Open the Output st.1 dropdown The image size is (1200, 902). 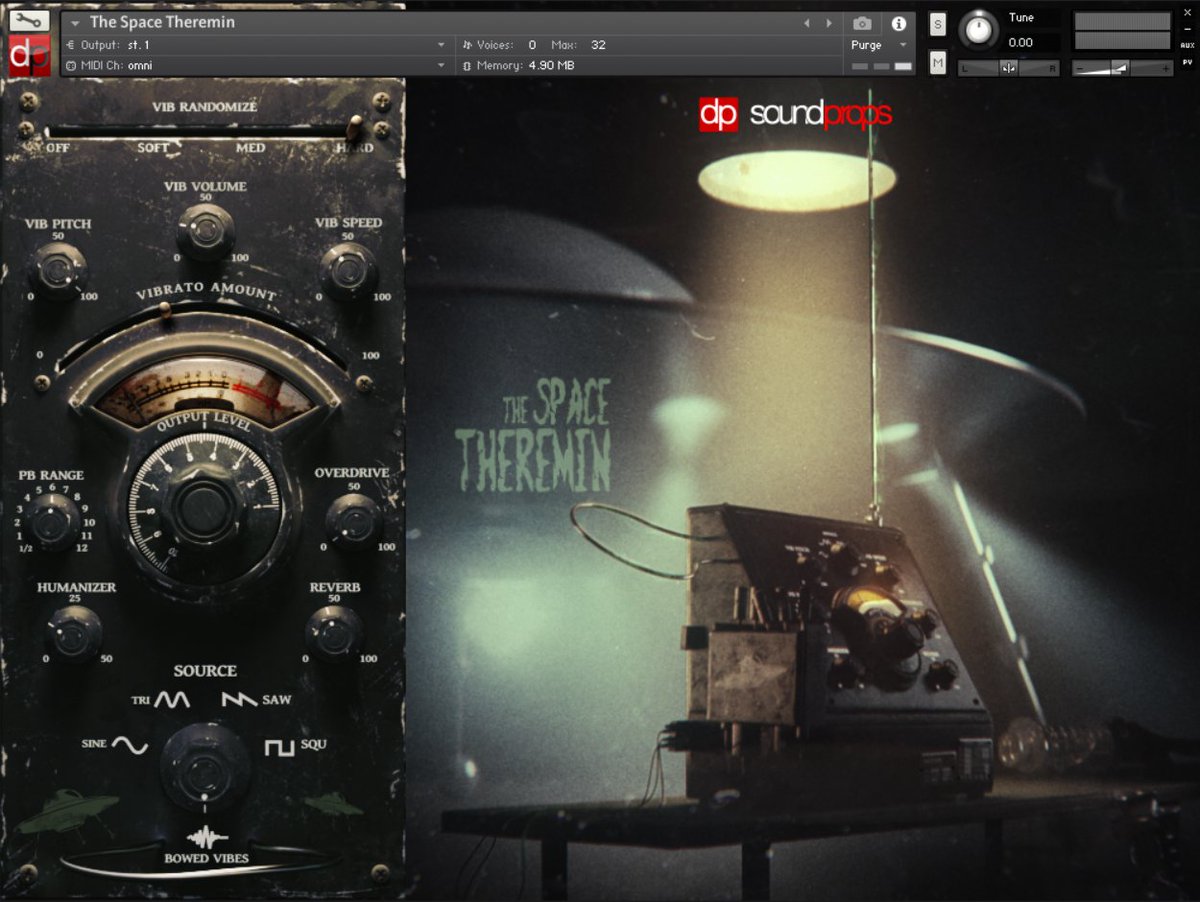(255, 45)
